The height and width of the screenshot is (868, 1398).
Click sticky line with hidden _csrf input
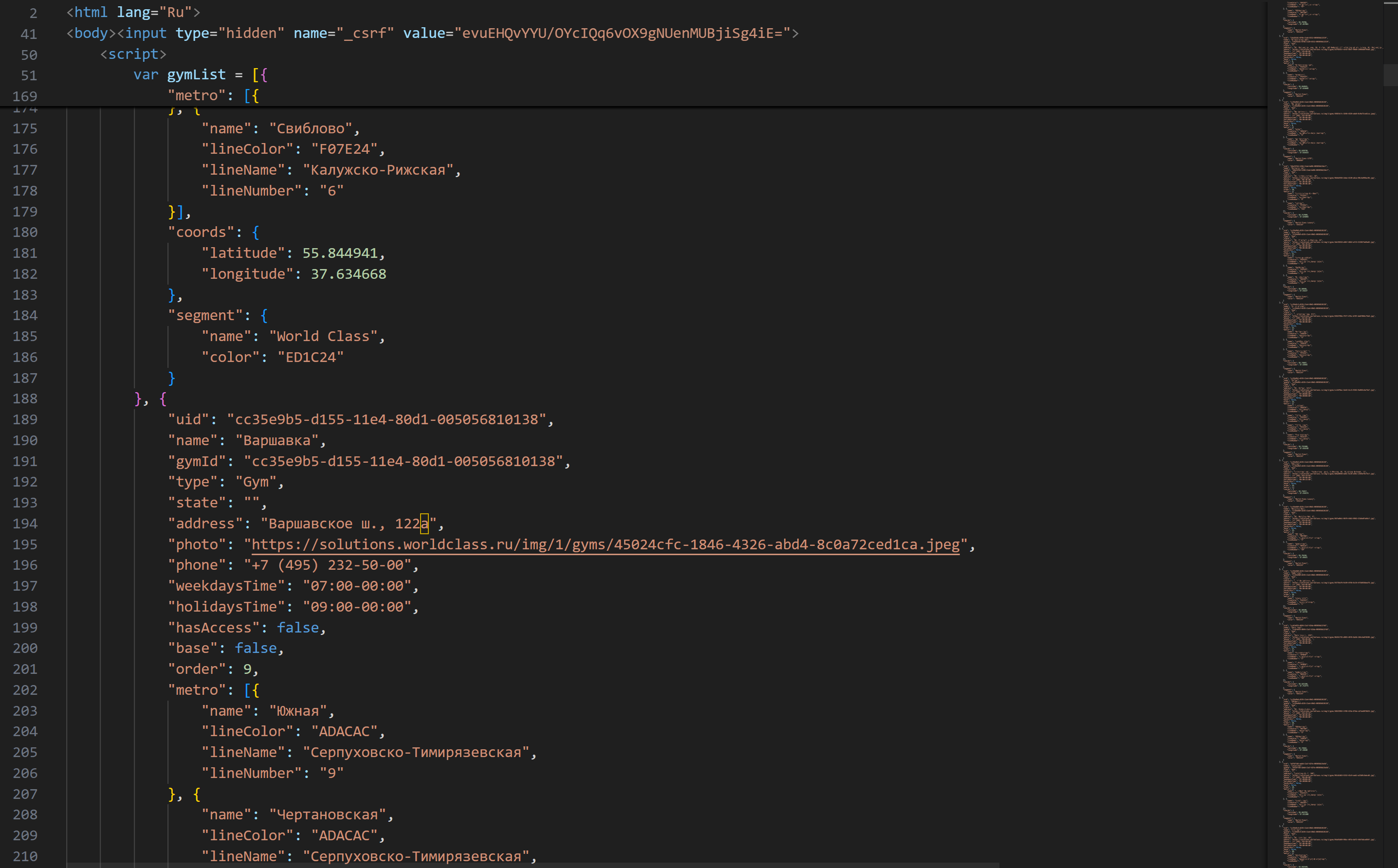pos(432,33)
